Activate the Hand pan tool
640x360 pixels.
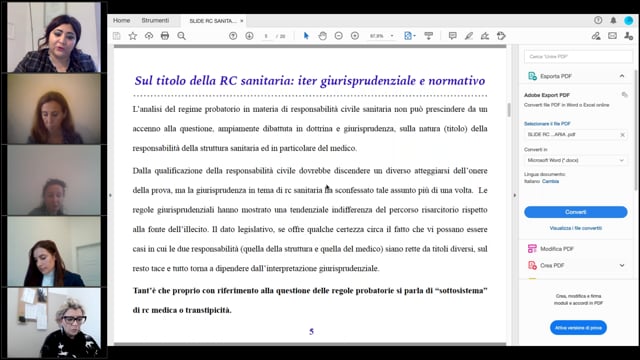pyautogui.click(x=322, y=36)
